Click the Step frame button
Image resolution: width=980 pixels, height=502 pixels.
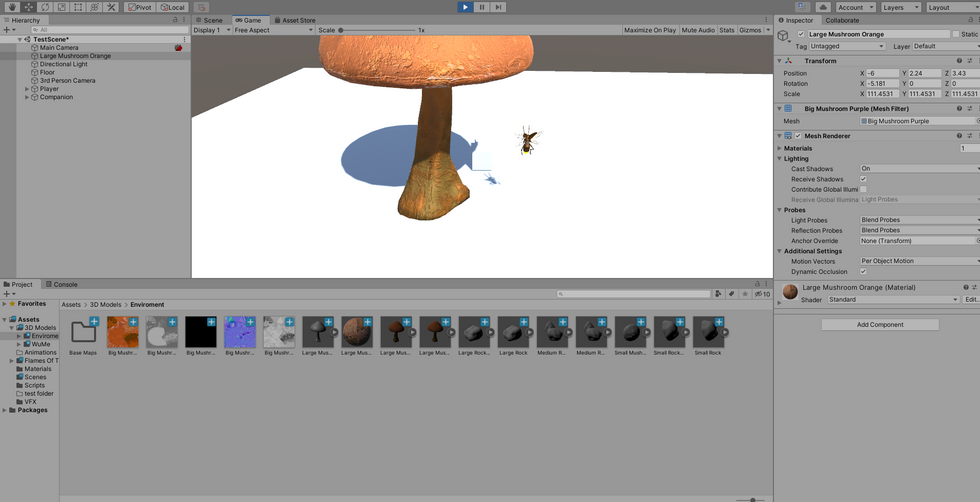pos(498,7)
